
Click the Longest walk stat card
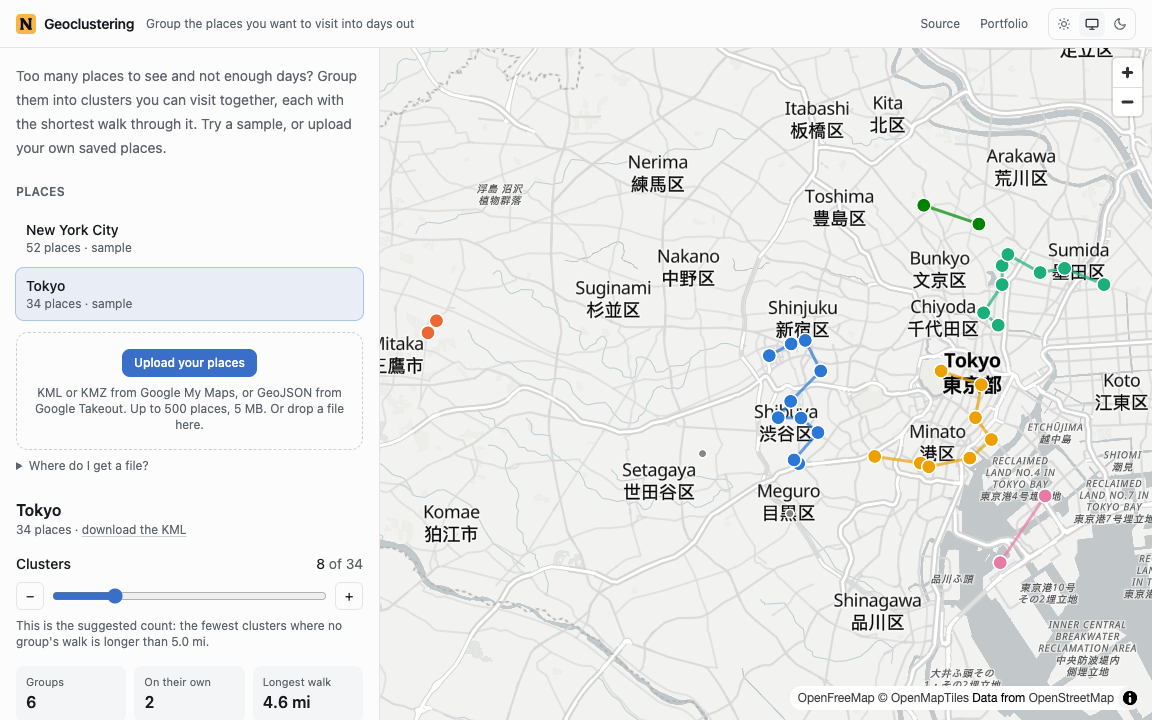tap(308, 692)
